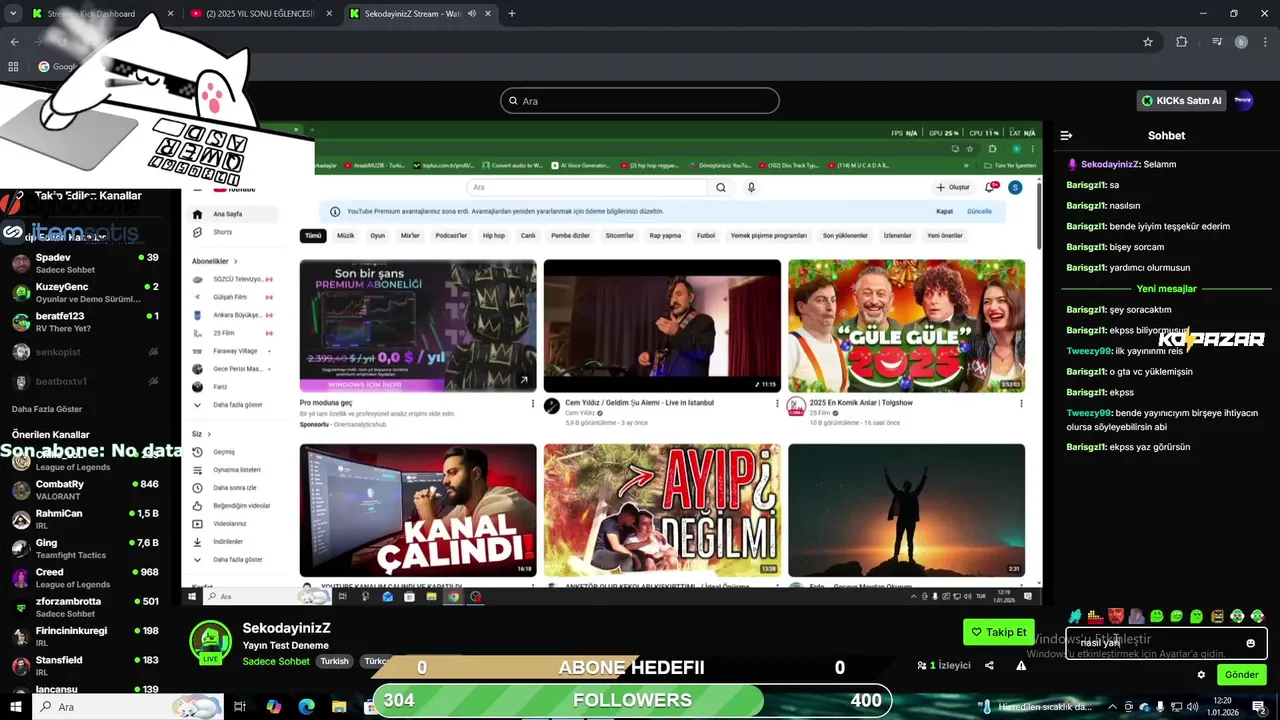Open the tab search dropdown arrow
The height and width of the screenshot is (720, 1280).
[x=13, y=14]
